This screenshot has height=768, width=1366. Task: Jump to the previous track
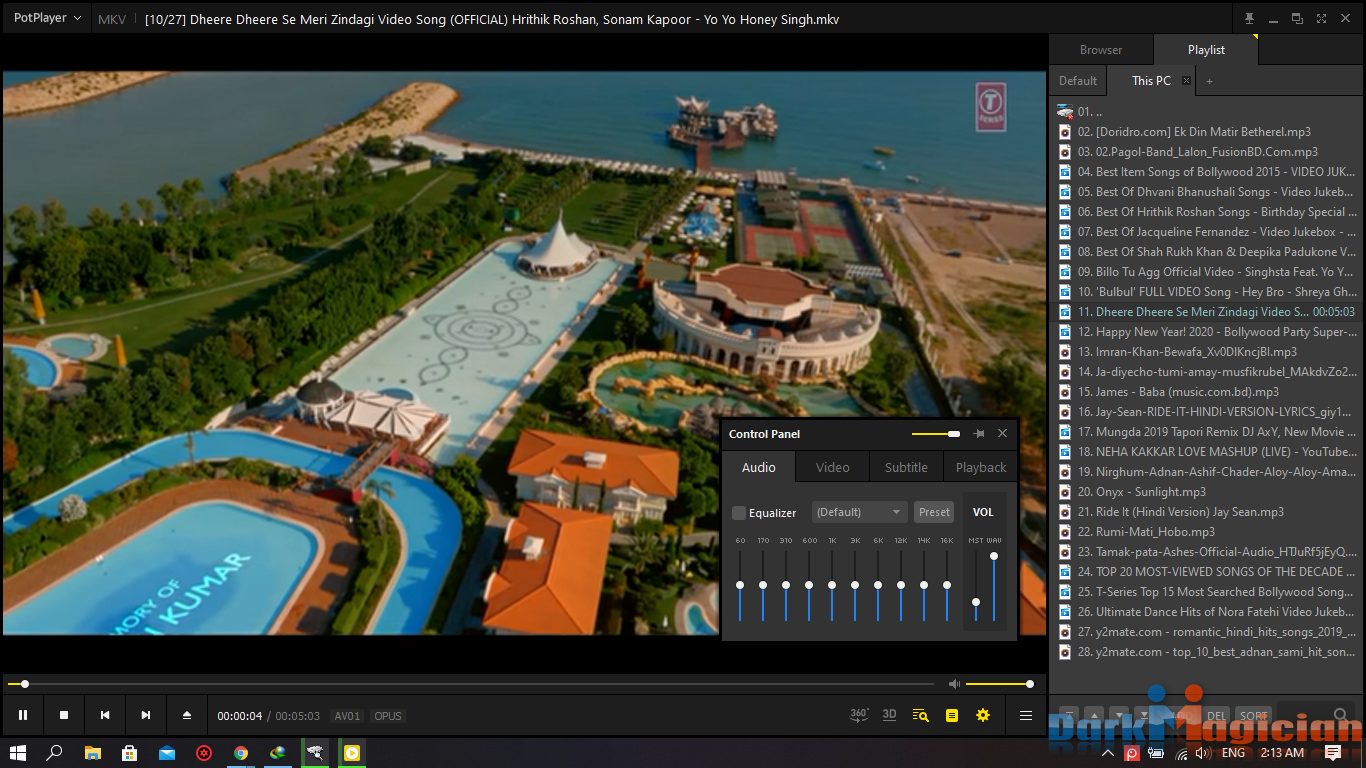pyautogui.click(x=105, y=715)
